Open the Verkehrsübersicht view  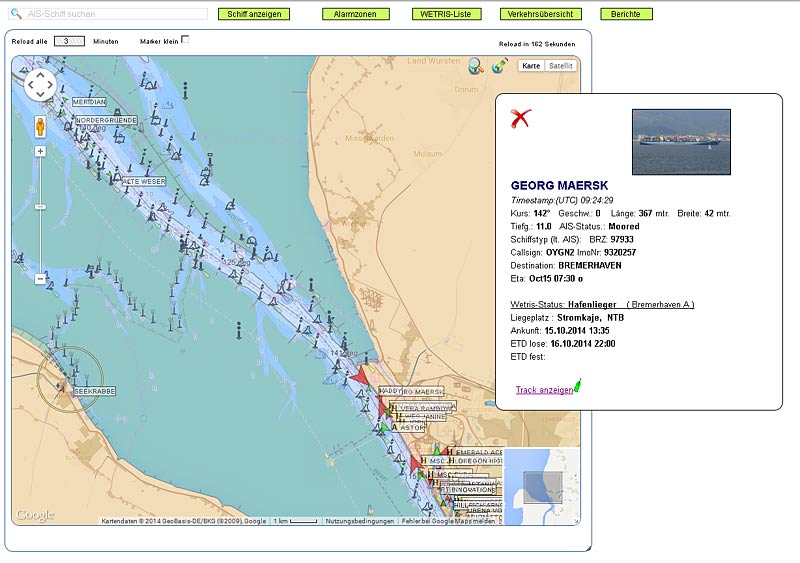point(540,14)
